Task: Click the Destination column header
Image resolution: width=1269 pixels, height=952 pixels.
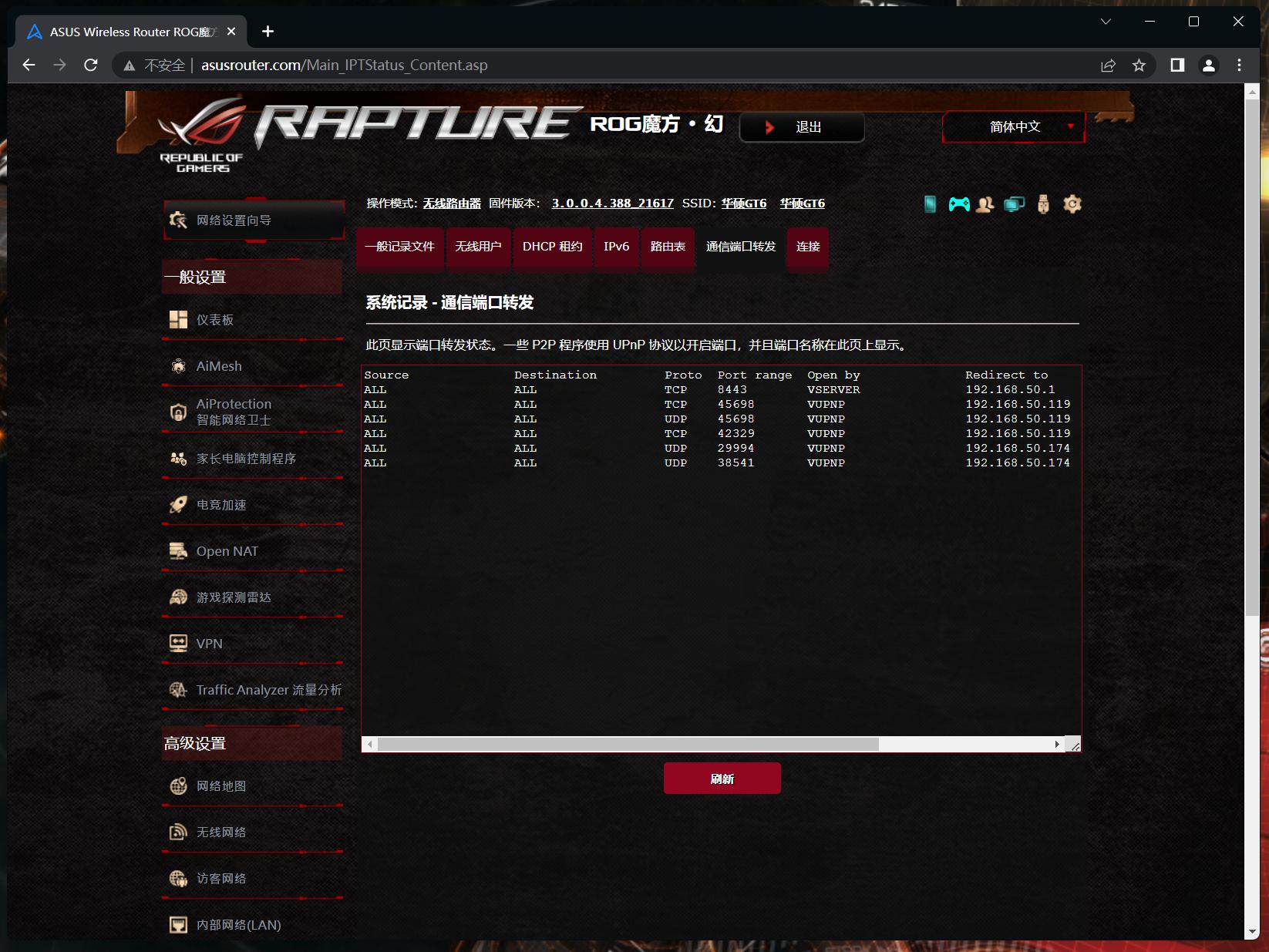Action: tap(555, 375)
